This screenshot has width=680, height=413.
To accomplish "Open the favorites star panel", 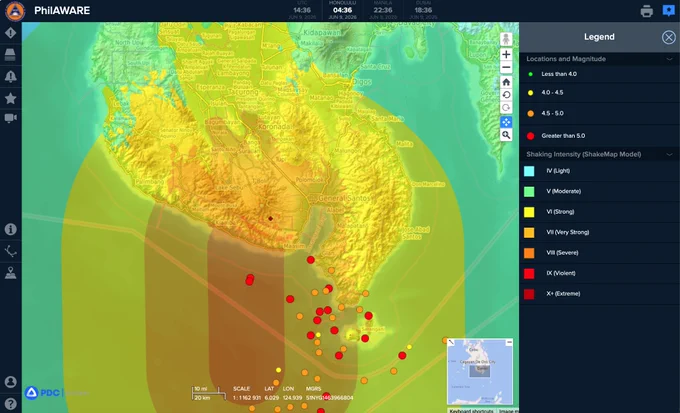I will 10,98.
